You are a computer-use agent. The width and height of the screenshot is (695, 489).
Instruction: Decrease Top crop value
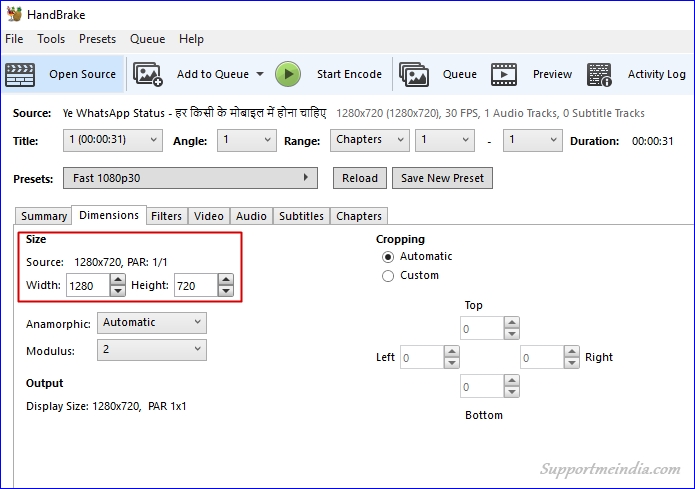[x=511, y=334]
